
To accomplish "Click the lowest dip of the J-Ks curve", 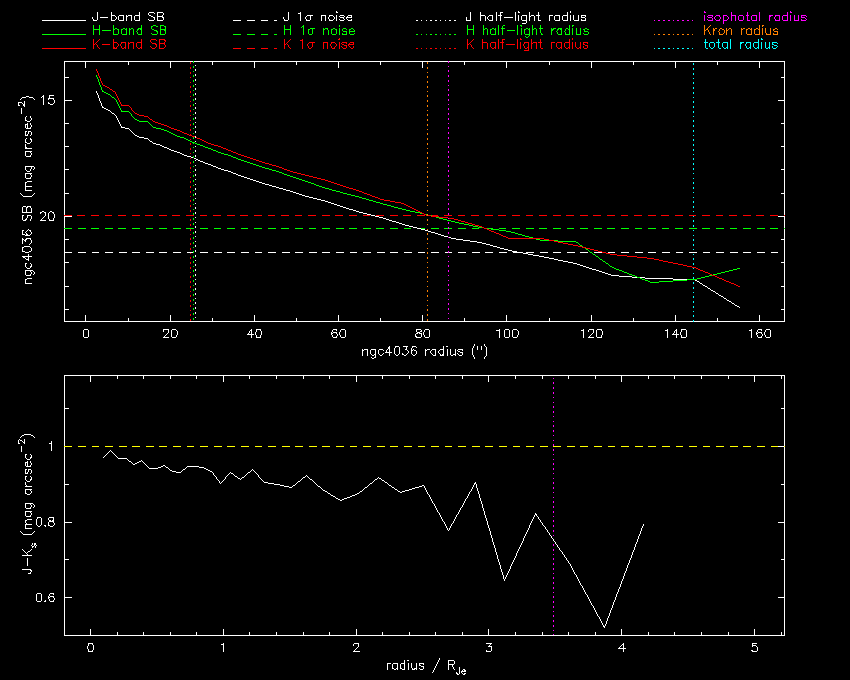I will (604, 627).
